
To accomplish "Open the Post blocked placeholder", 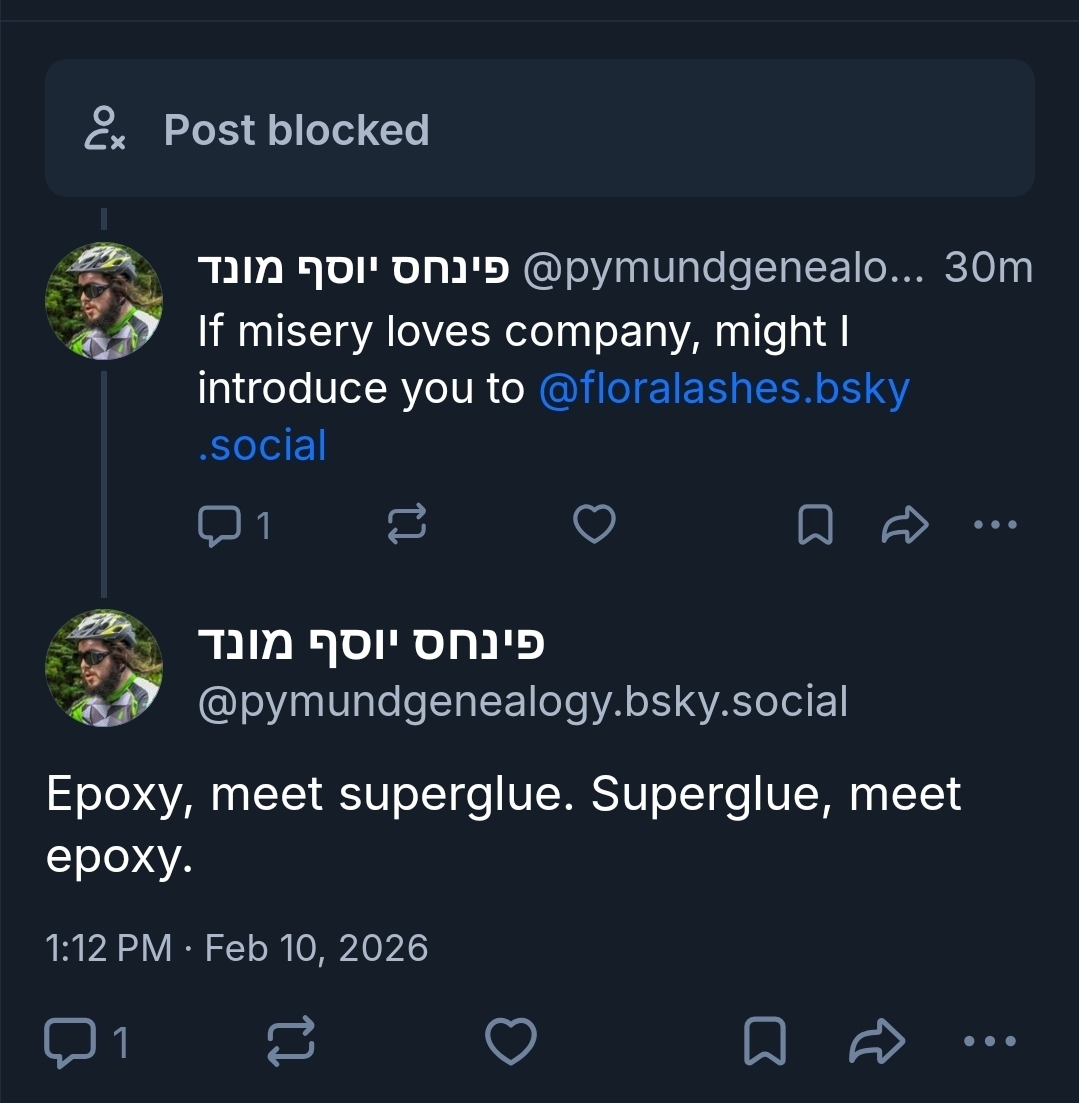I will point(539,129).
